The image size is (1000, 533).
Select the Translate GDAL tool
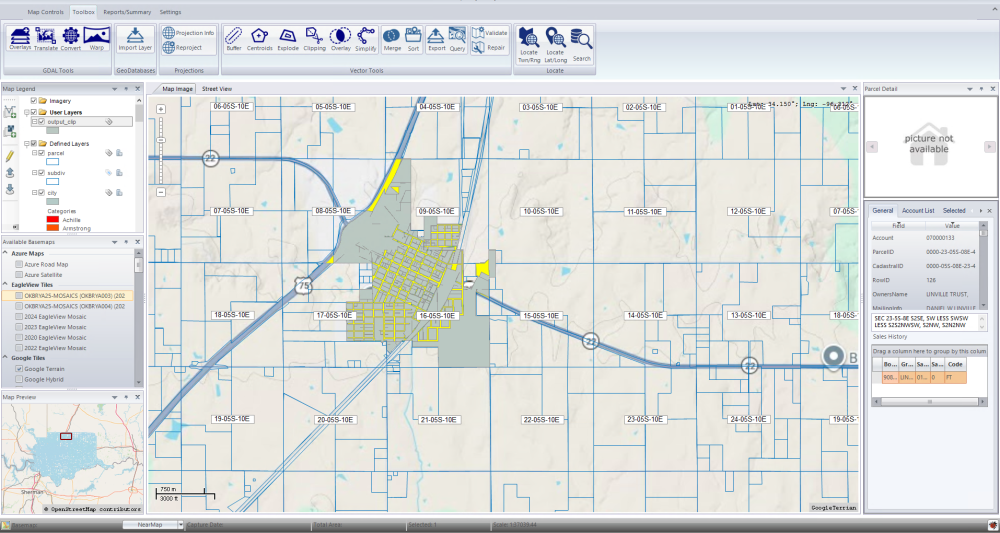pos(46,39)
